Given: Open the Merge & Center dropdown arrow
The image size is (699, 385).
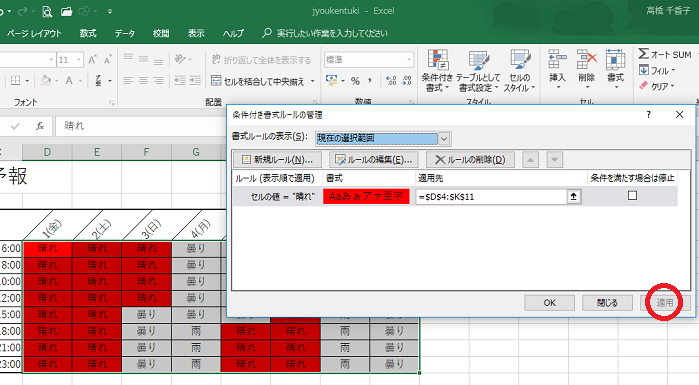Looking at the screenshot, I should click(x=312, y=81).
